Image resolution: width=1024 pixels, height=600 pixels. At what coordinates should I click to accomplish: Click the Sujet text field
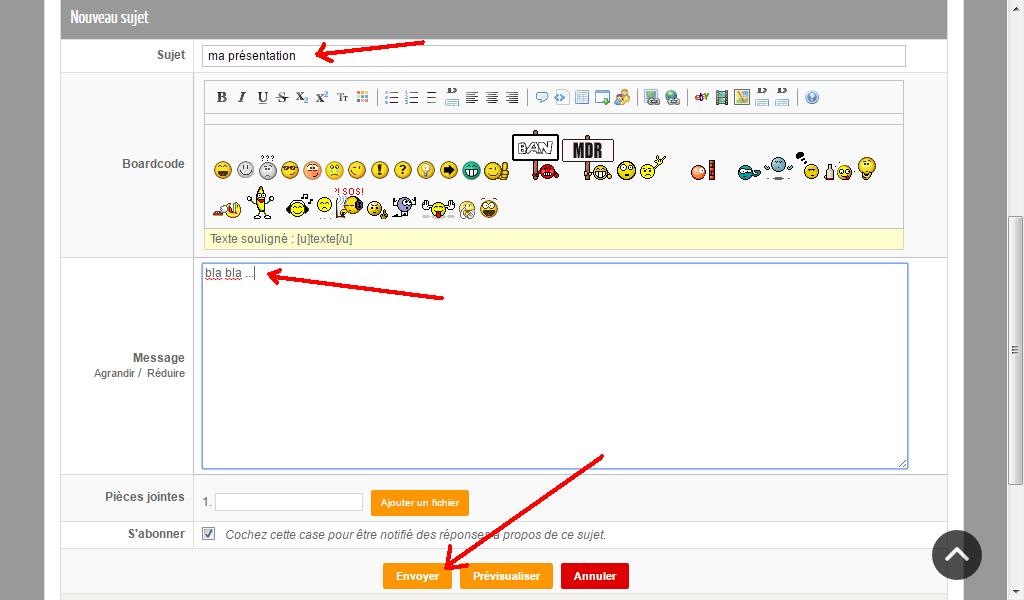point(554,56)
